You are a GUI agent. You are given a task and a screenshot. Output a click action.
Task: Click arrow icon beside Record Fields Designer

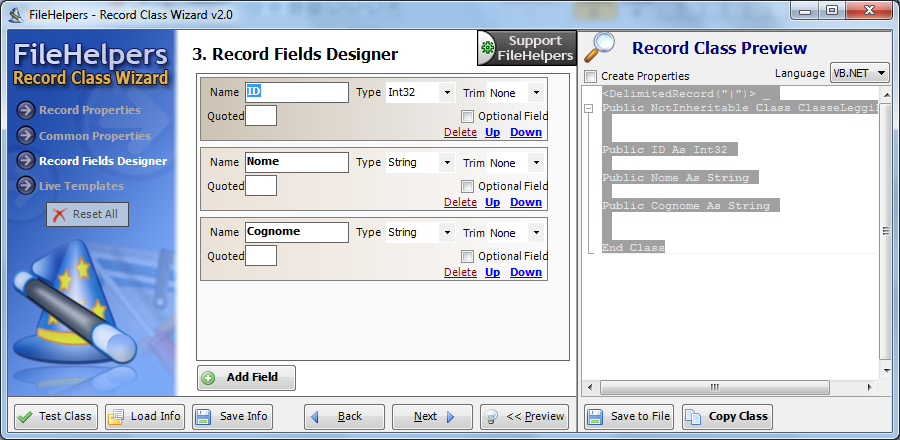pyautogui.click(x=26, y=161)
